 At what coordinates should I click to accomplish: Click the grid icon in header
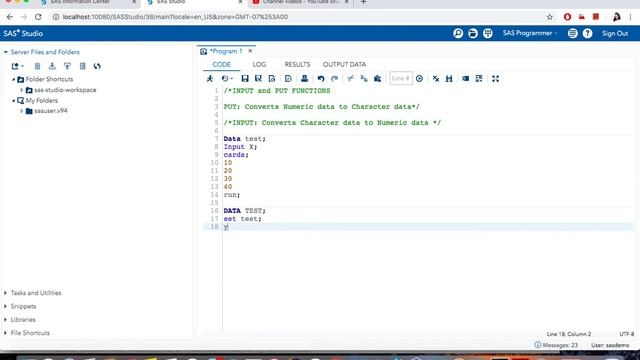(x=488, y=33)
